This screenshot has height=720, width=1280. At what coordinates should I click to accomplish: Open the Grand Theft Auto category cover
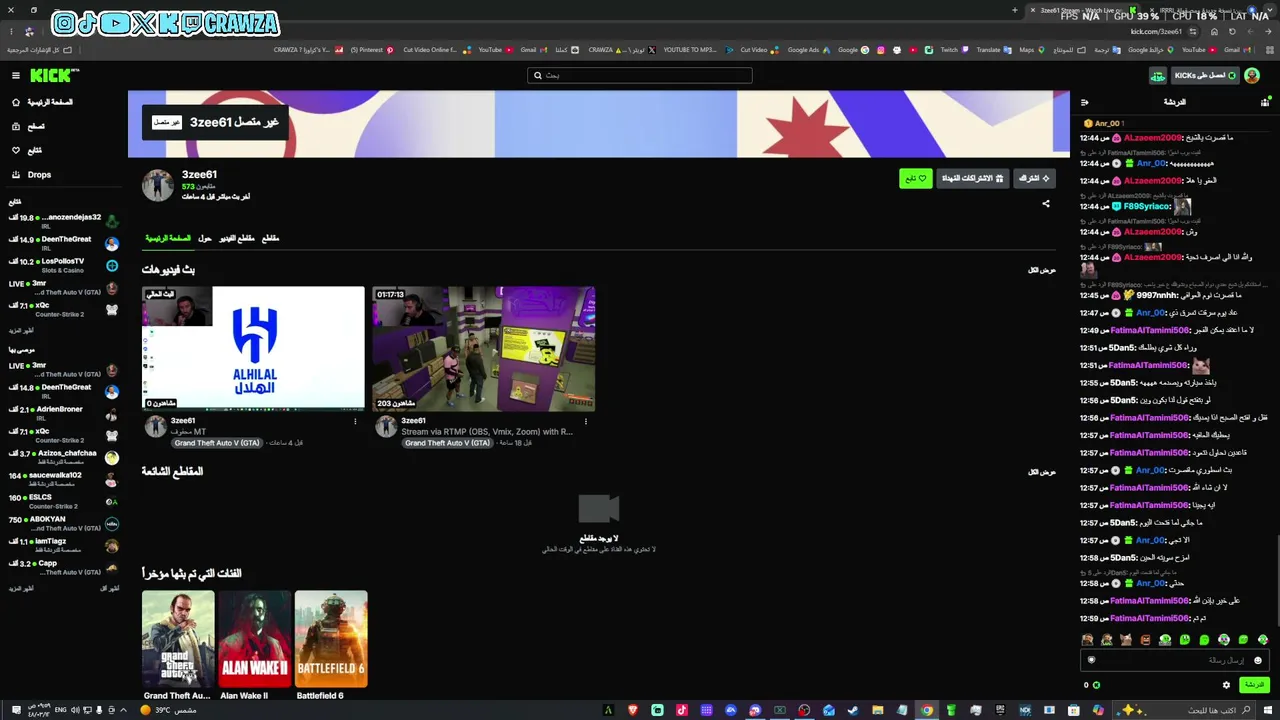[178, 639]
